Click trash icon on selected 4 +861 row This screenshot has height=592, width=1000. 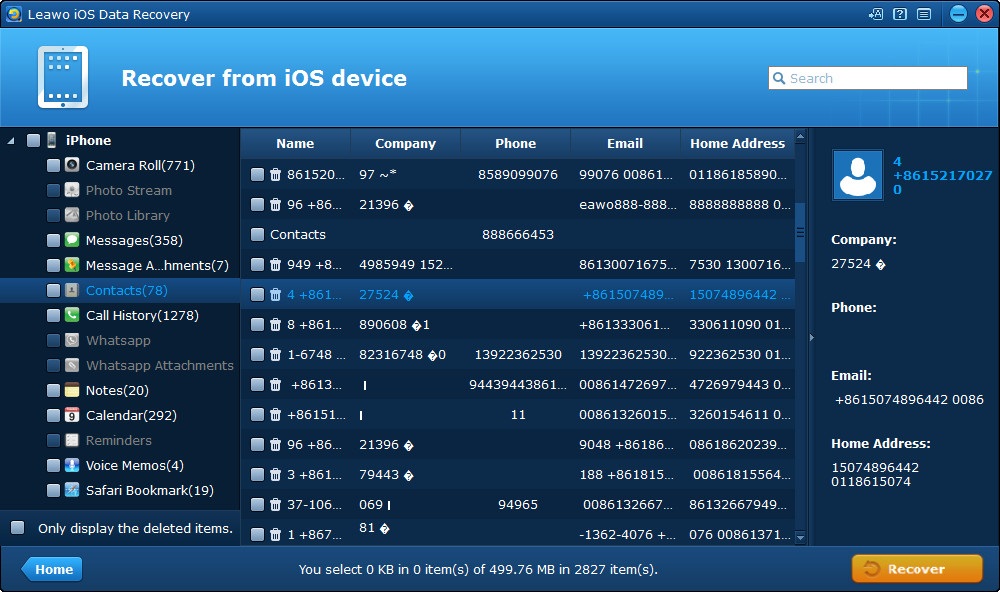coord(275,295)
